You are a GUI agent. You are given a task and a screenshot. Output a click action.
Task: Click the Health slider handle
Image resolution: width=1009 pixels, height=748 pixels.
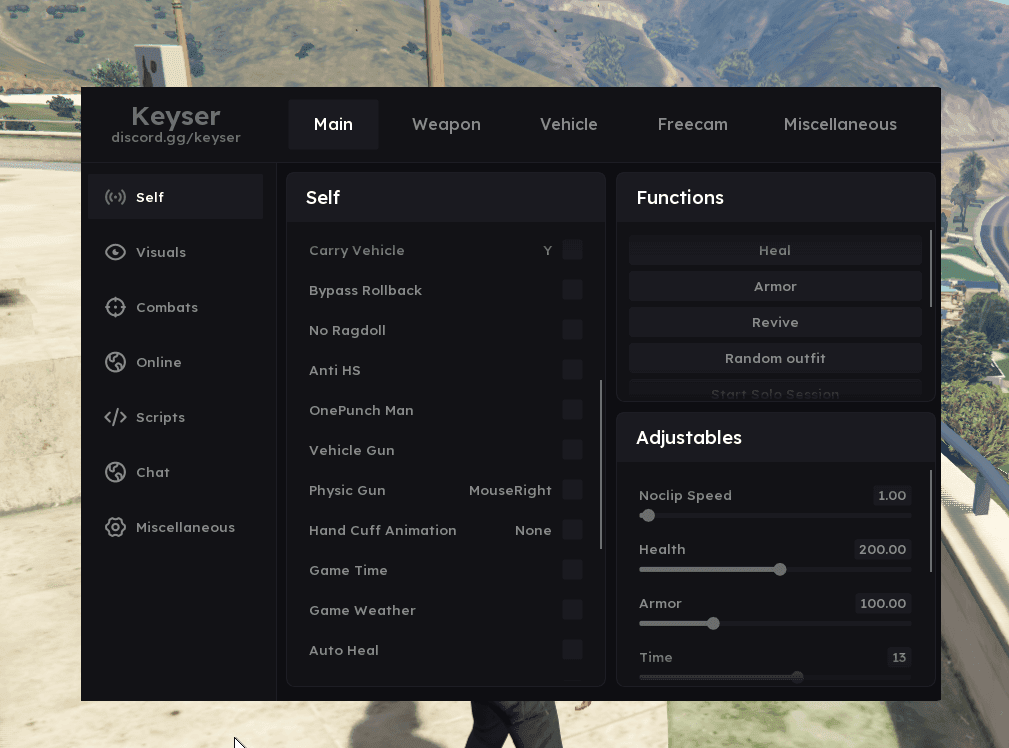780,569
